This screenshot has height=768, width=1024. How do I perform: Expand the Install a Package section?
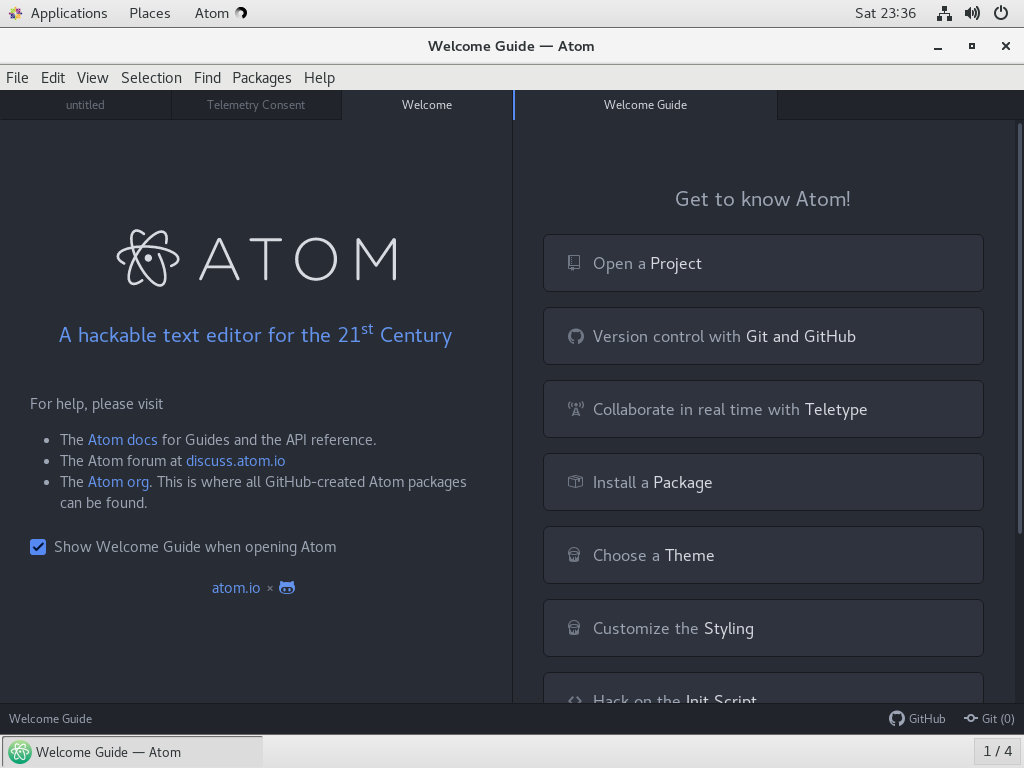pyautogui.click(x=763, y=482)
